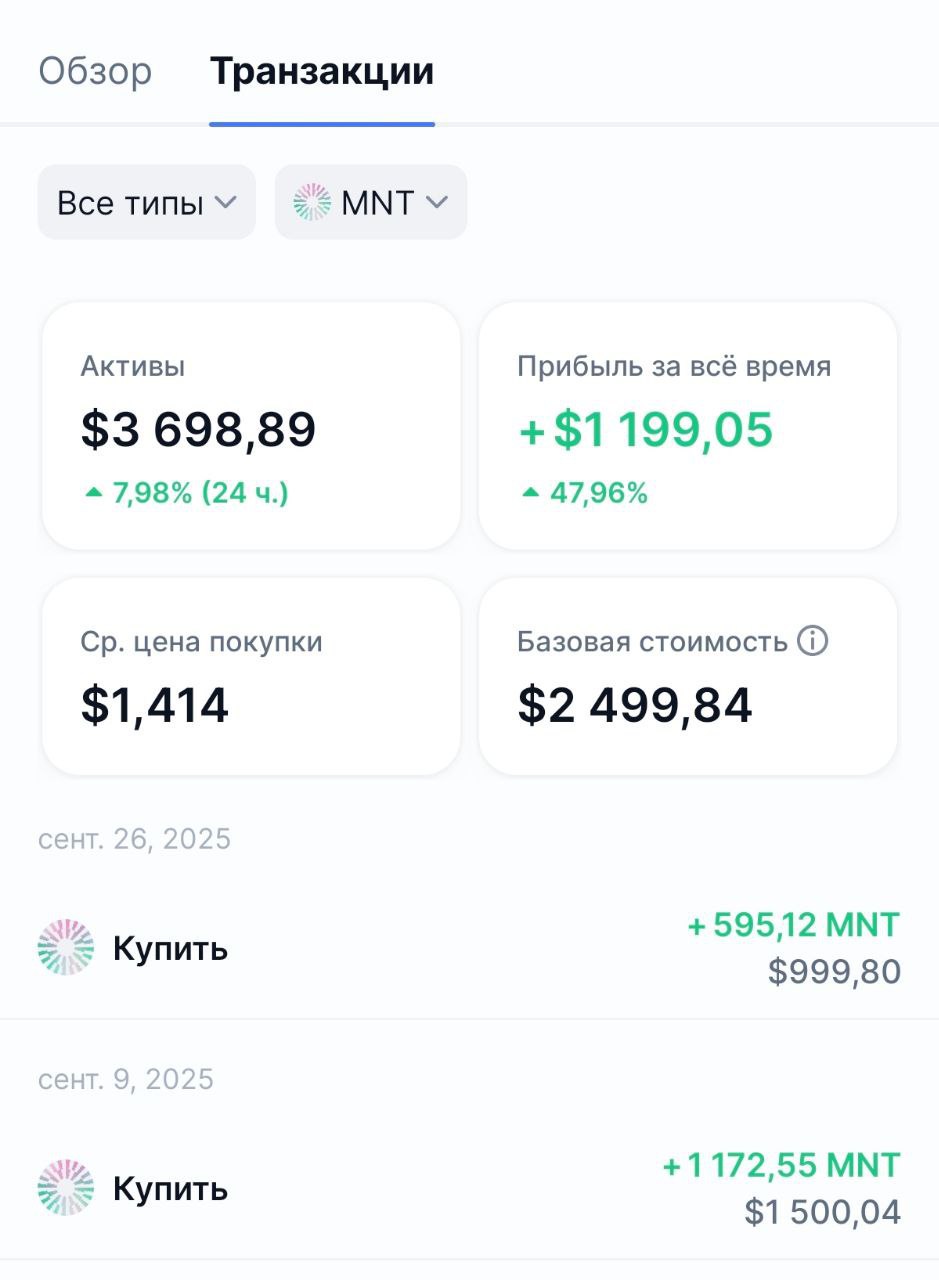Open the Активы card showing $3 698,89
Image resolution: width=939 pixels, height=1280 pixels.
click(x=250, y=426)
